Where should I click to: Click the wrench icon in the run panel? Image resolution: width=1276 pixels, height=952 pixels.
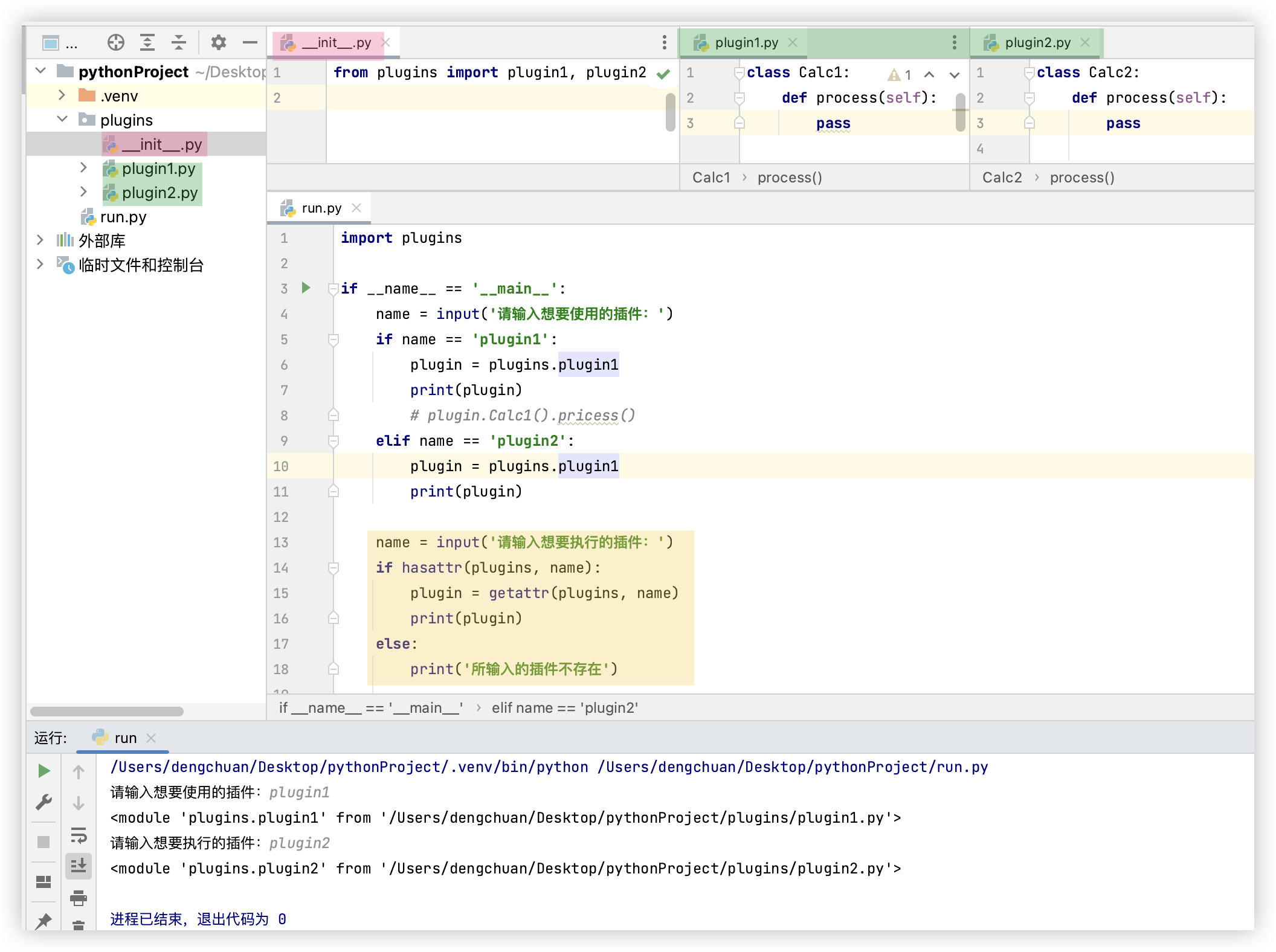pyautogui.click(x=44, y=802)
